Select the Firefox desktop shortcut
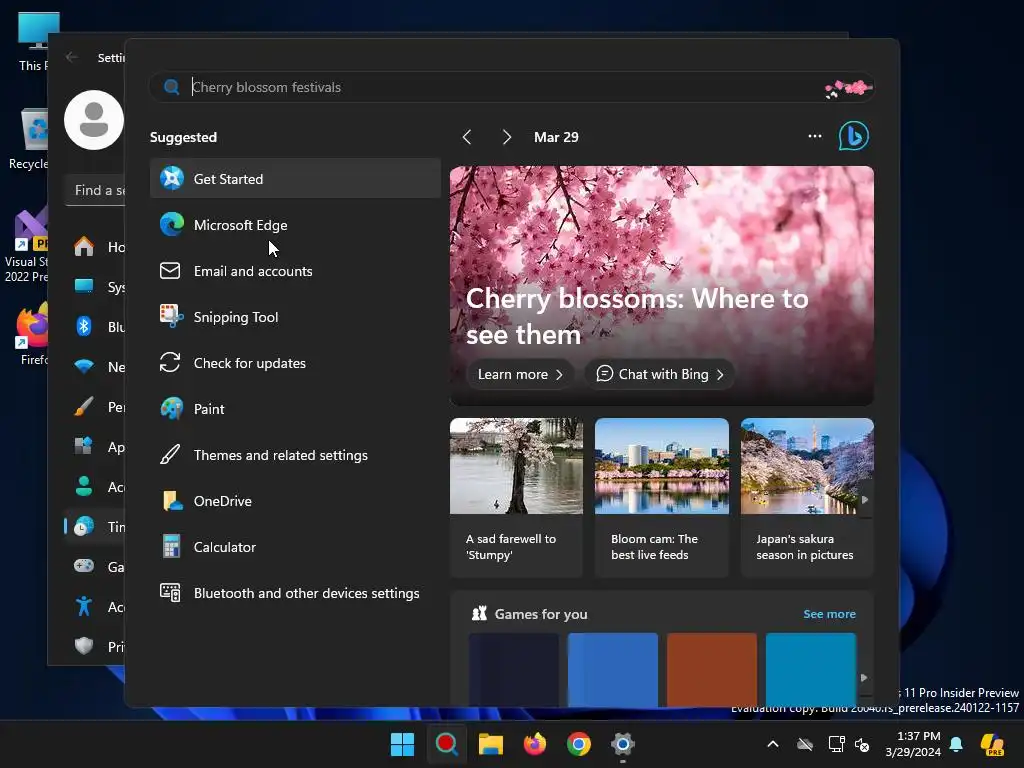This screenshot has width=1024, height=768. point(33,333)
